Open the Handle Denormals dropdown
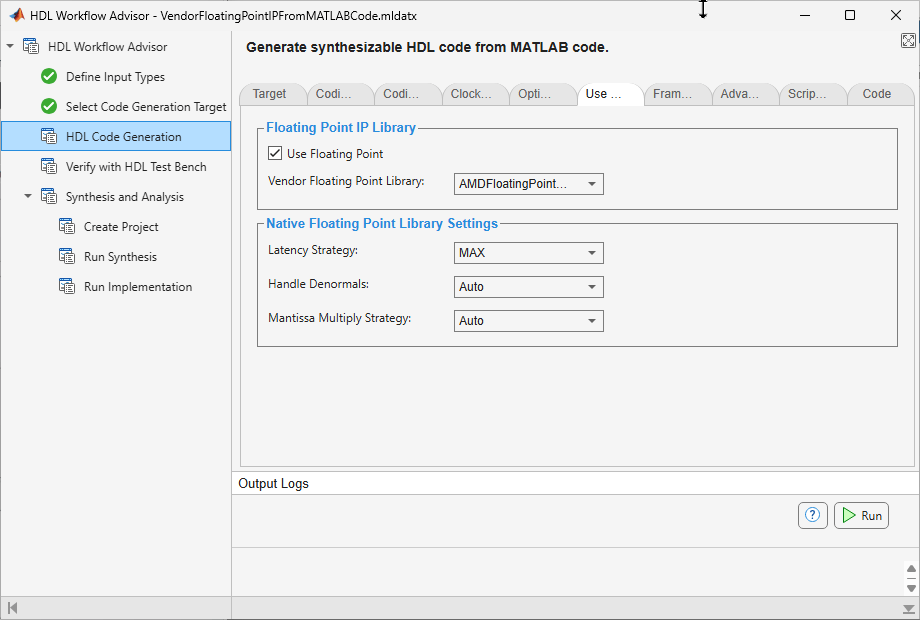The height and width of the screenshot is (620, 920). (529, 287)
